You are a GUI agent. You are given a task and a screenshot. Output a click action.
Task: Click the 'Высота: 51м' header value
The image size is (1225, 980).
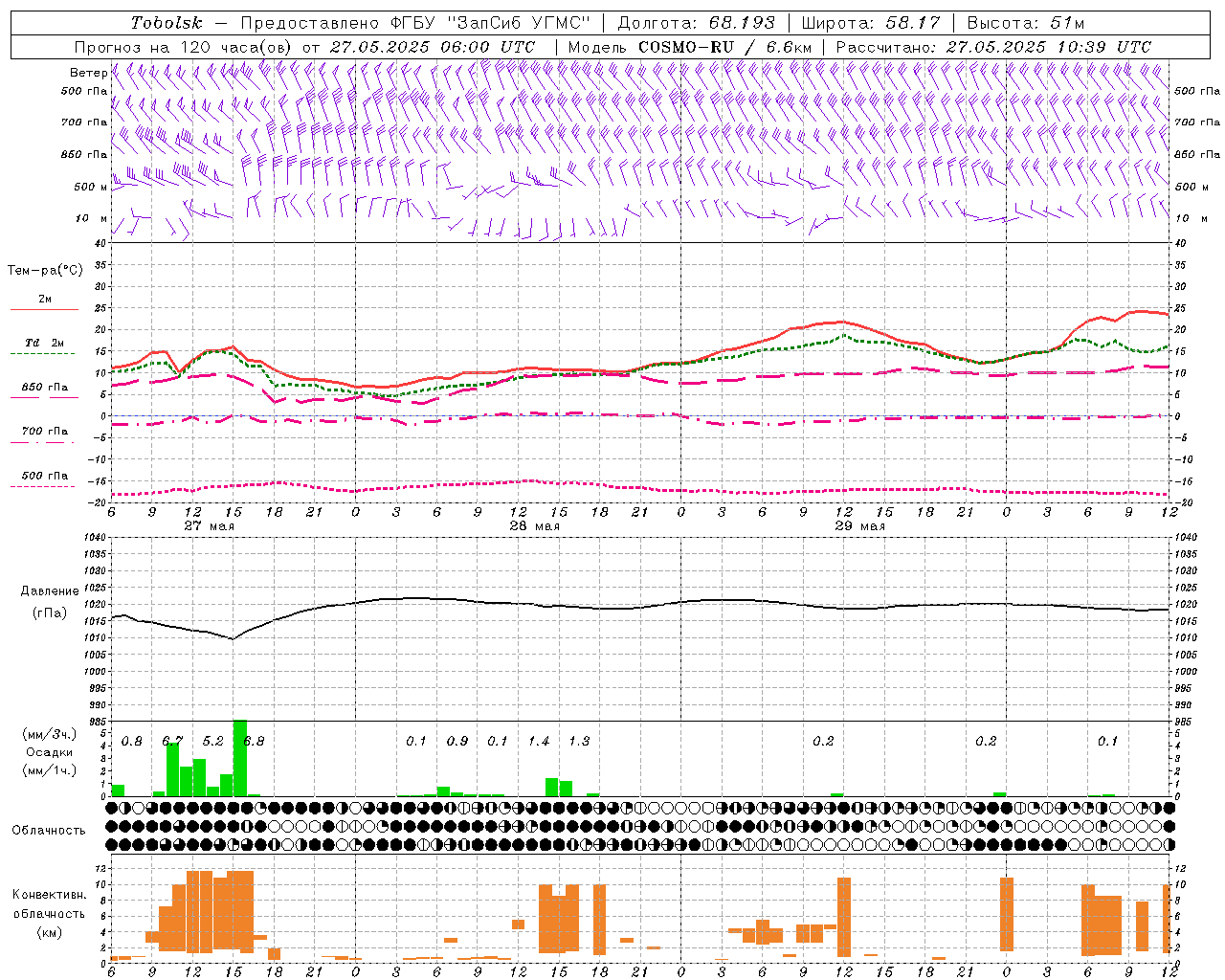[x=1025, y=23]
